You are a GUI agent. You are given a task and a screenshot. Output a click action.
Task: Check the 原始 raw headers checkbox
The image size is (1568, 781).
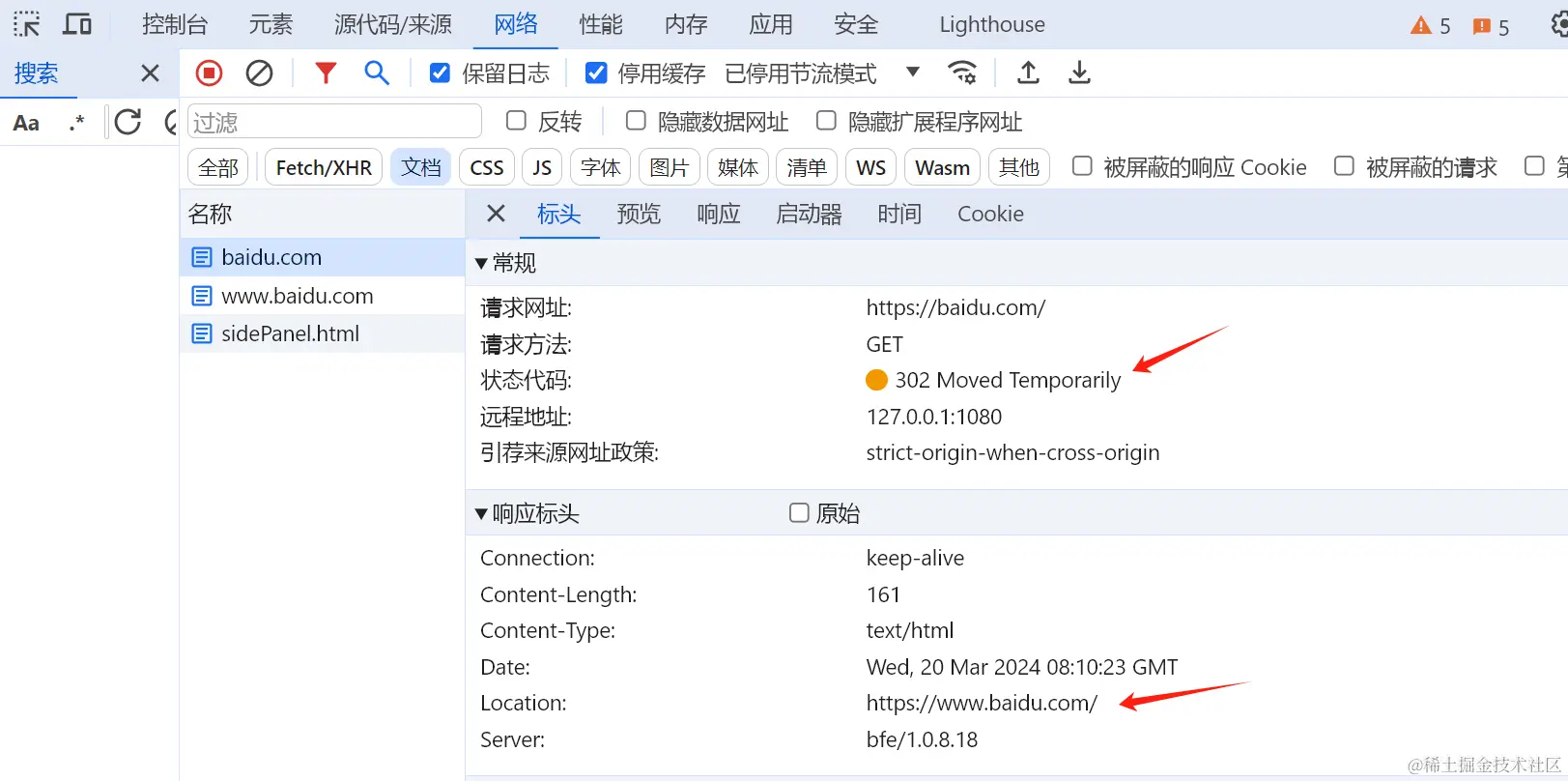click(799, 512)
